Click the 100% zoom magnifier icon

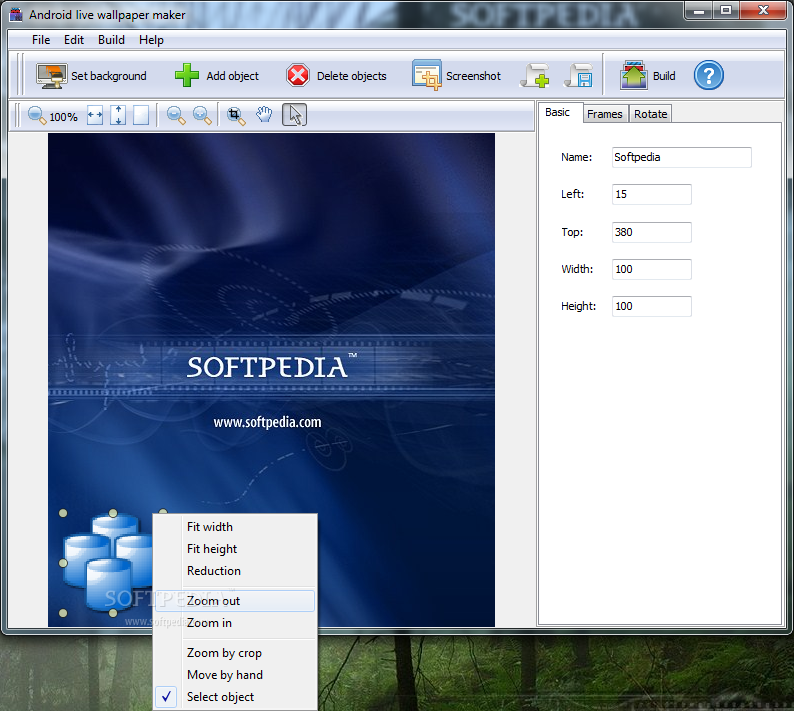(x=36, y=115)
